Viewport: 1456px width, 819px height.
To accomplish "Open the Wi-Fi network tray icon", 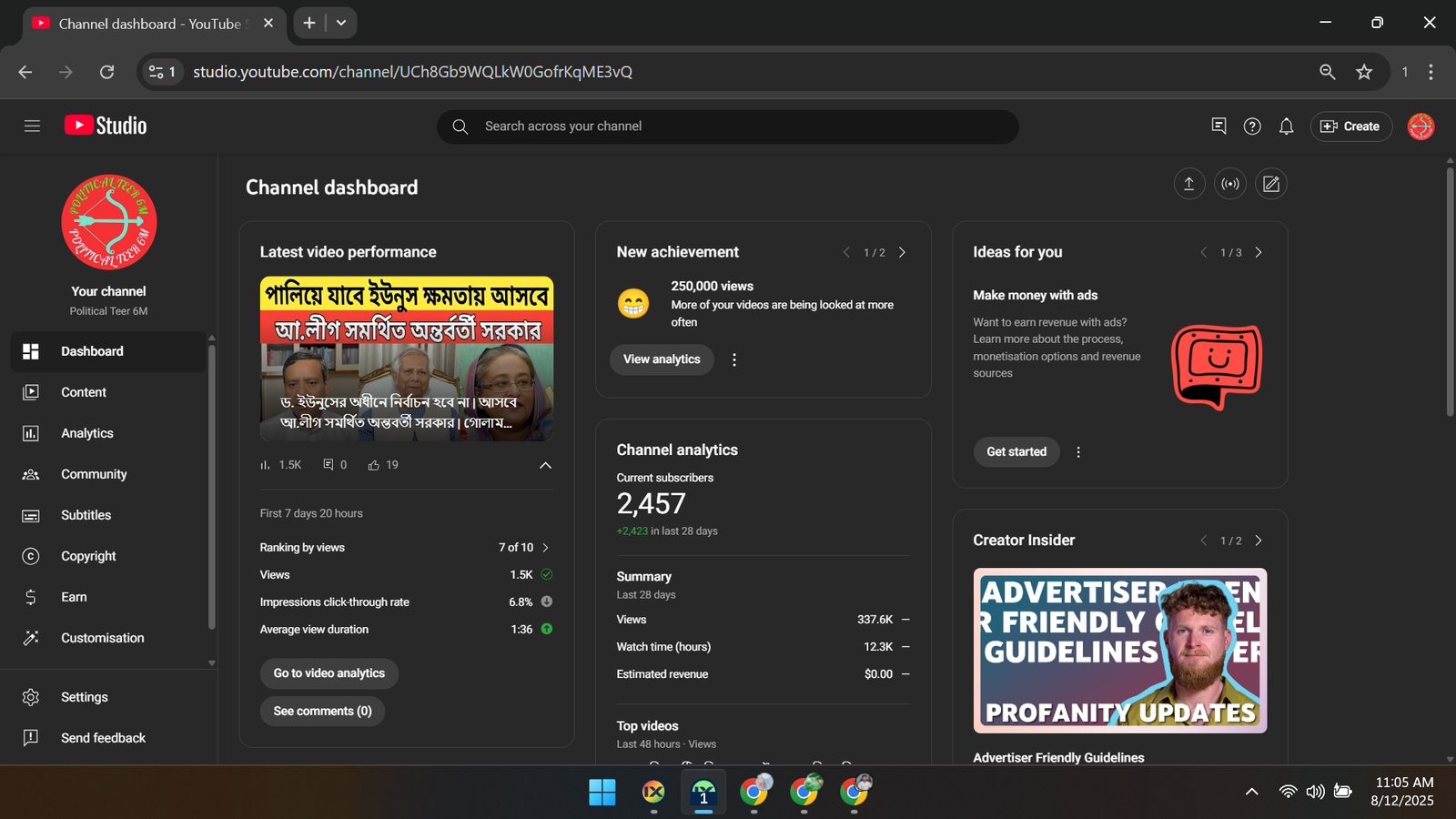I will point(1288,792).
